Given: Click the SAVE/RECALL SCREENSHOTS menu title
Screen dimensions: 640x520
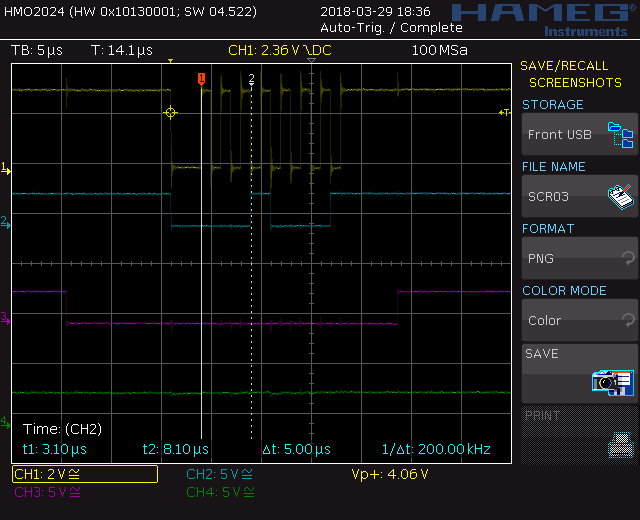Looking at the screenshot, I should [x=571, y=74].
